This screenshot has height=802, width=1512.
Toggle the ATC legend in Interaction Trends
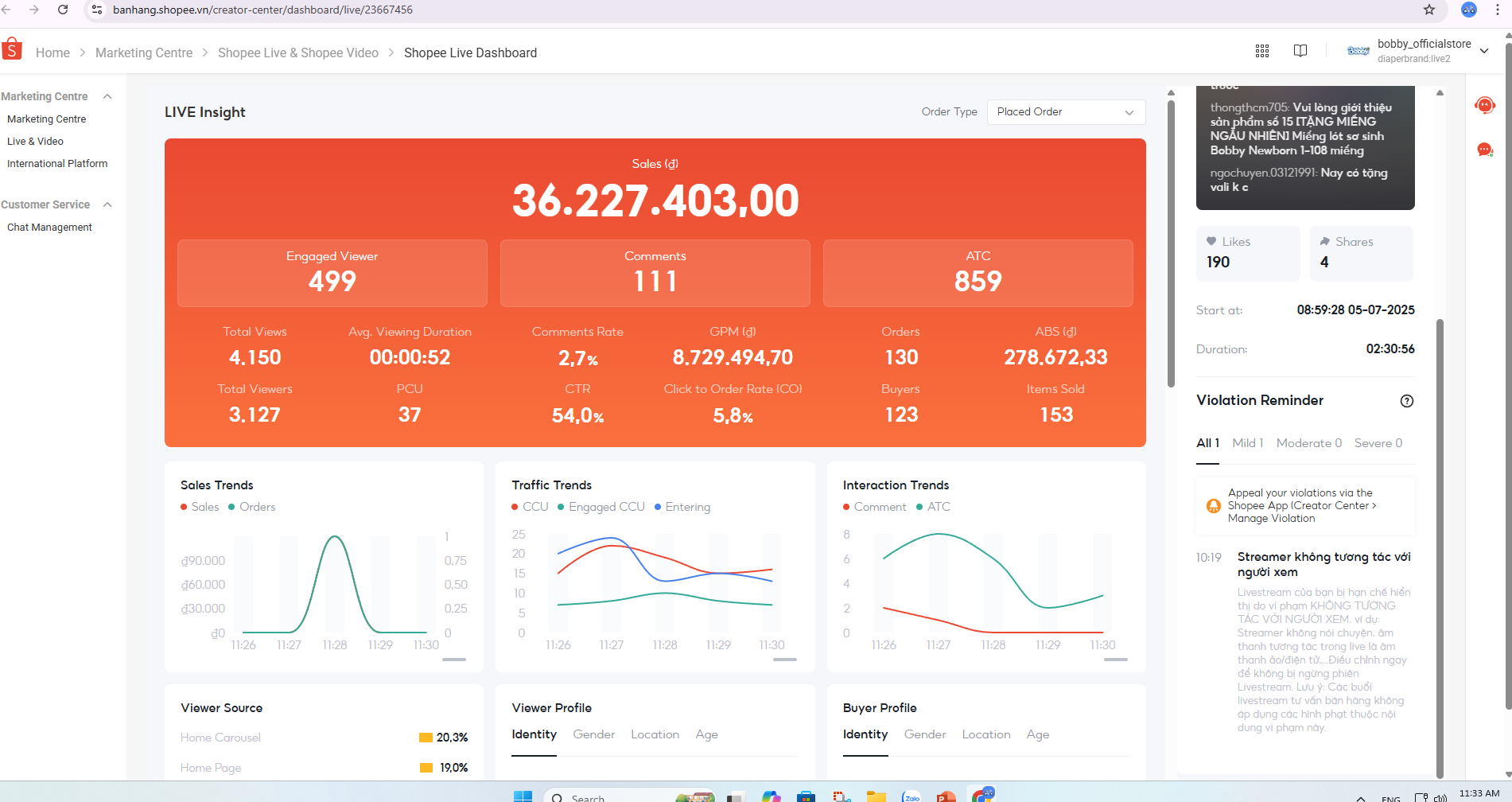point(933,507)
